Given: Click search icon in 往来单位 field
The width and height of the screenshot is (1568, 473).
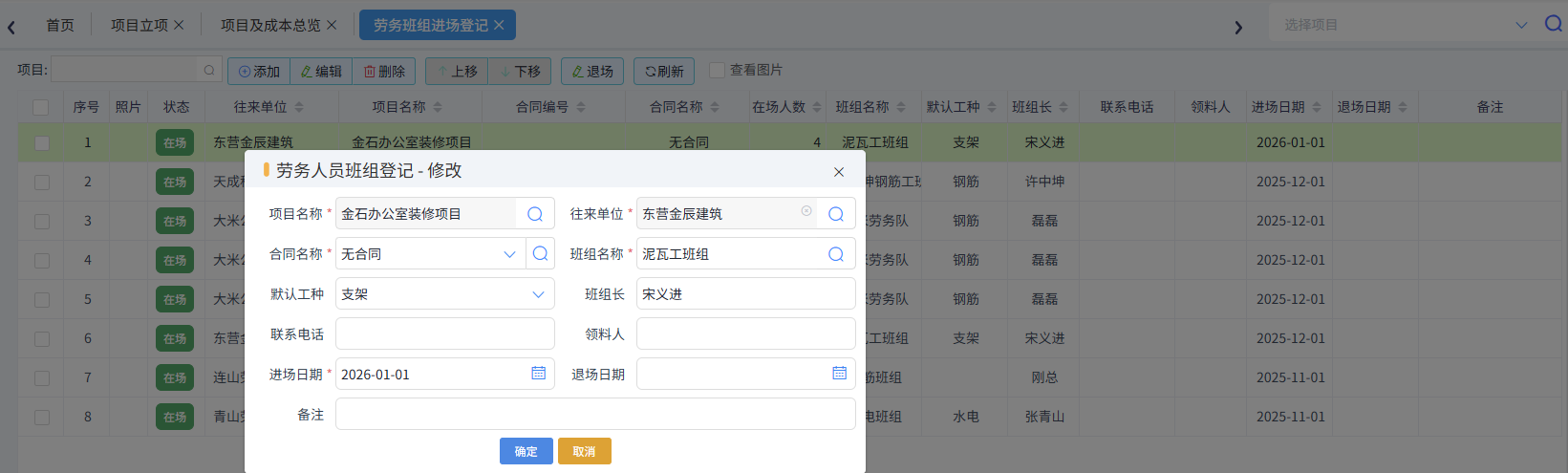Looking at the screenshot, I should pos(836,214).
